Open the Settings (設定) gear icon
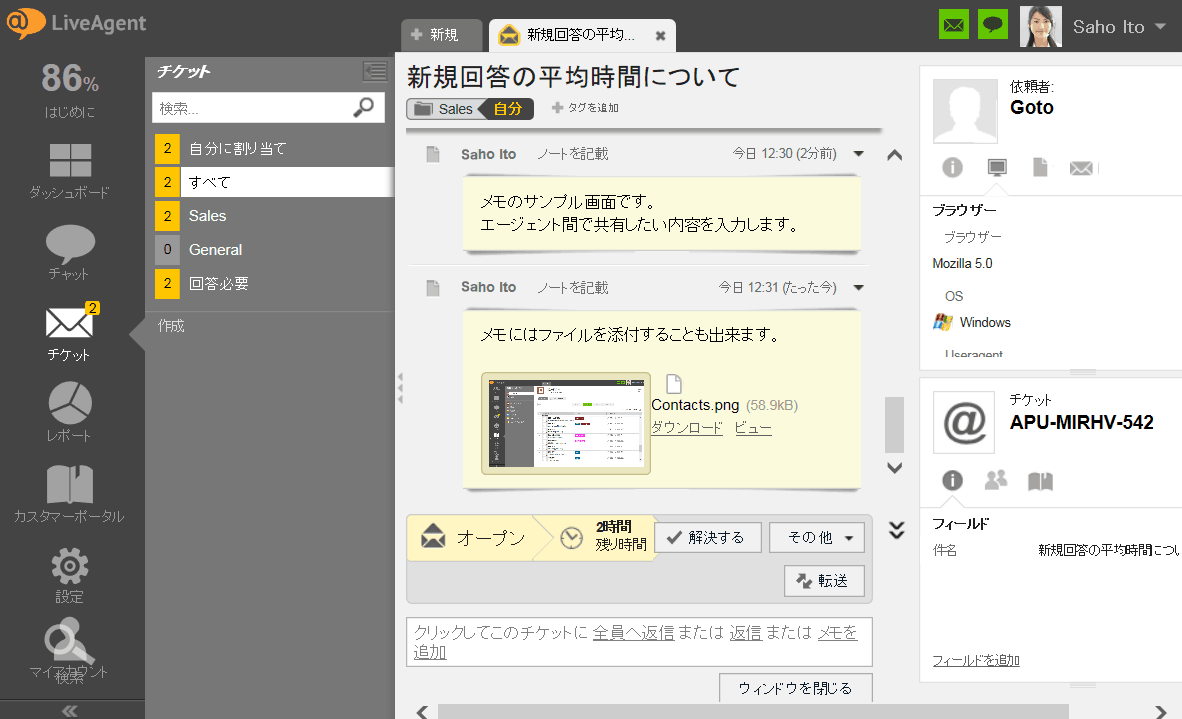 [x=69, y=566]
